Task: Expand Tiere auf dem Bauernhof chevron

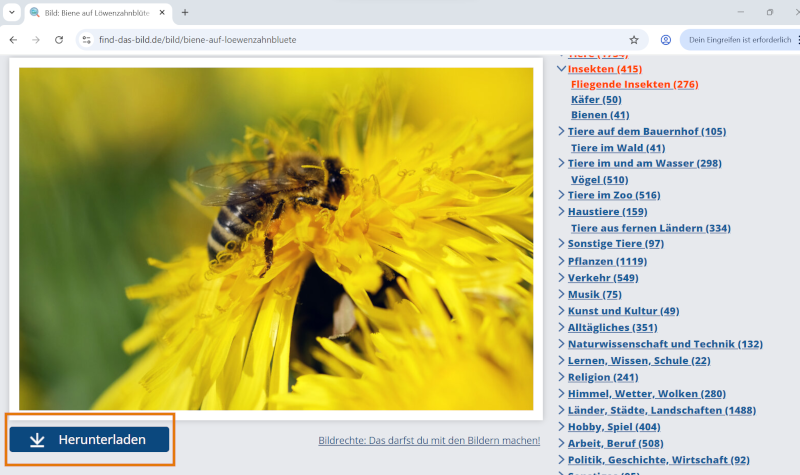Action: [x=561, y=132]
